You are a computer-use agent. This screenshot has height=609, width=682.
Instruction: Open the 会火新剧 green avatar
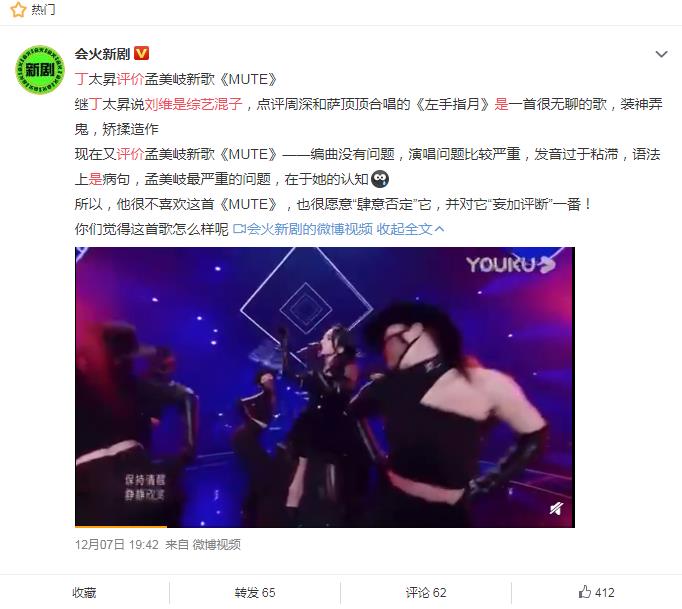coord(40,70)
